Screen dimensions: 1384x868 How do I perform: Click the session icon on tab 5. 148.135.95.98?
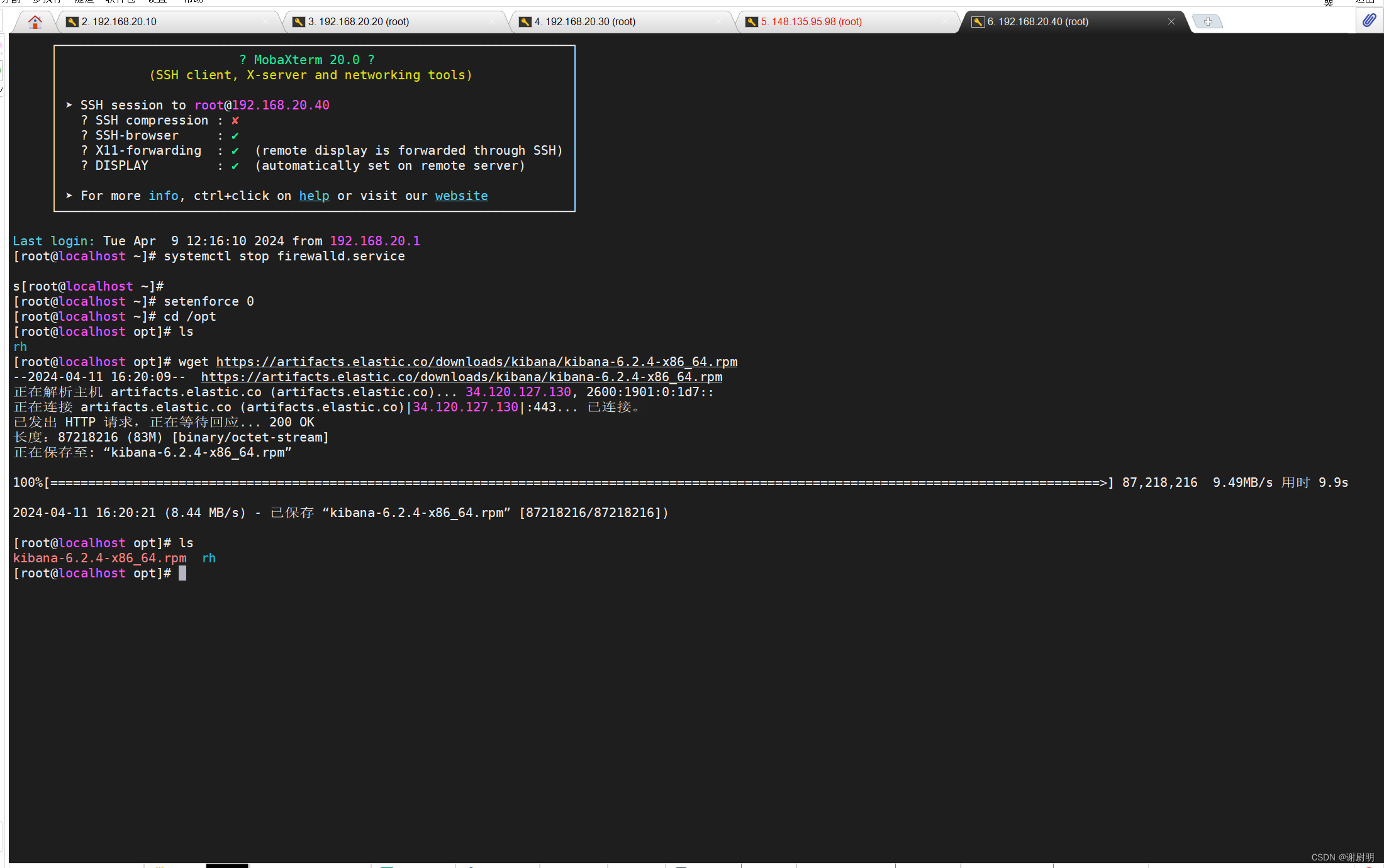tap(752, 22)
